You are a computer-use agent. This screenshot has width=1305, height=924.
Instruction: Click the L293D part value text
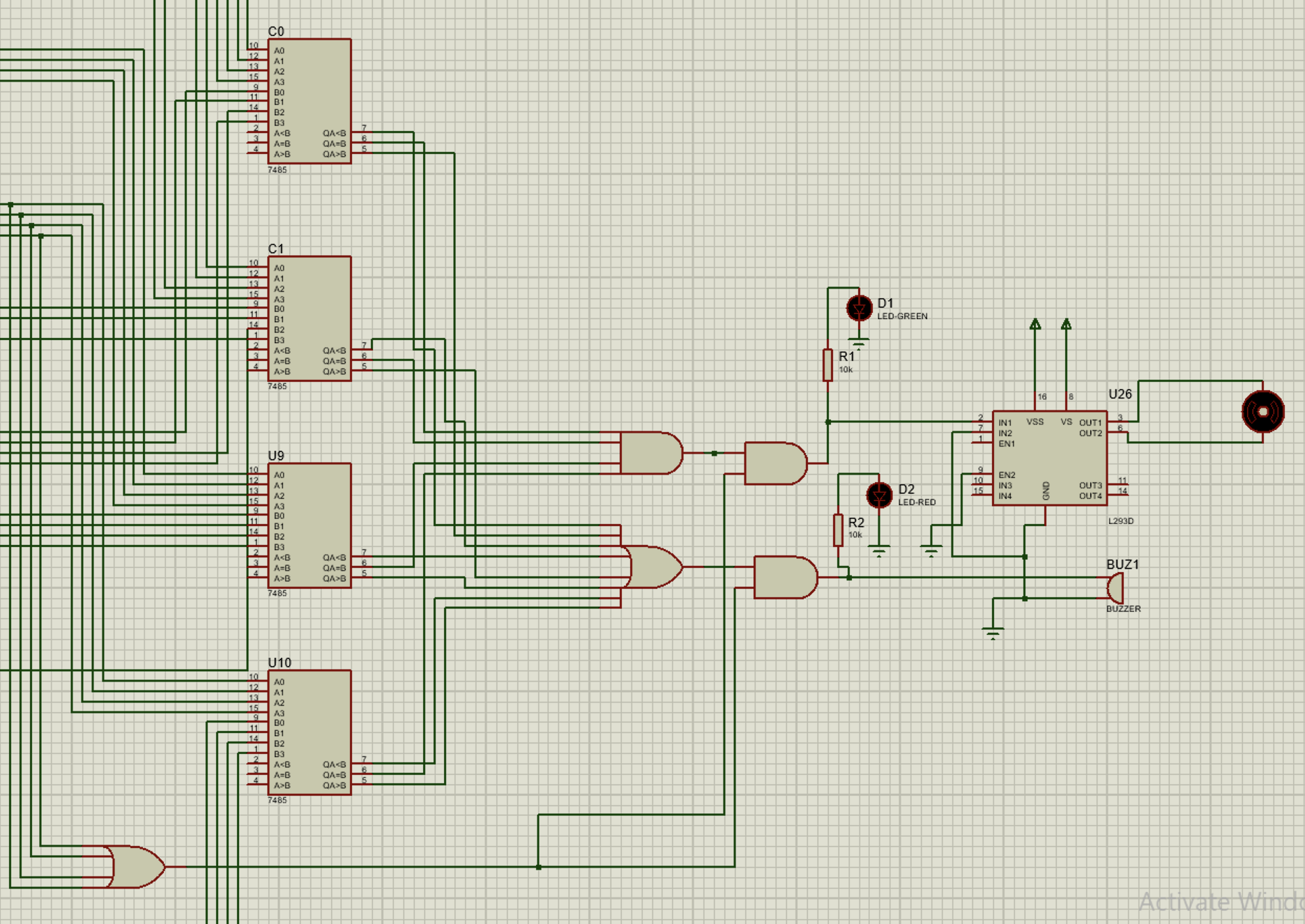tap(1121, 521)
